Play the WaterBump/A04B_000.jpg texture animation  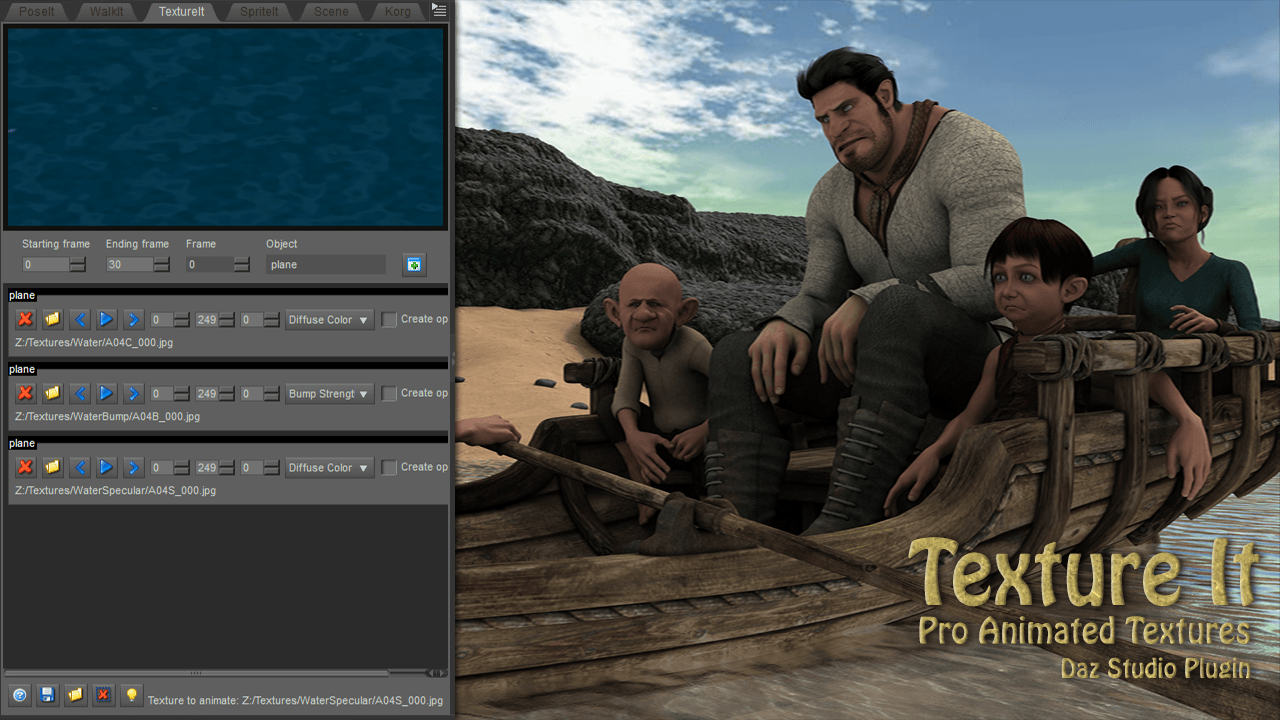(x=106, y=394)
